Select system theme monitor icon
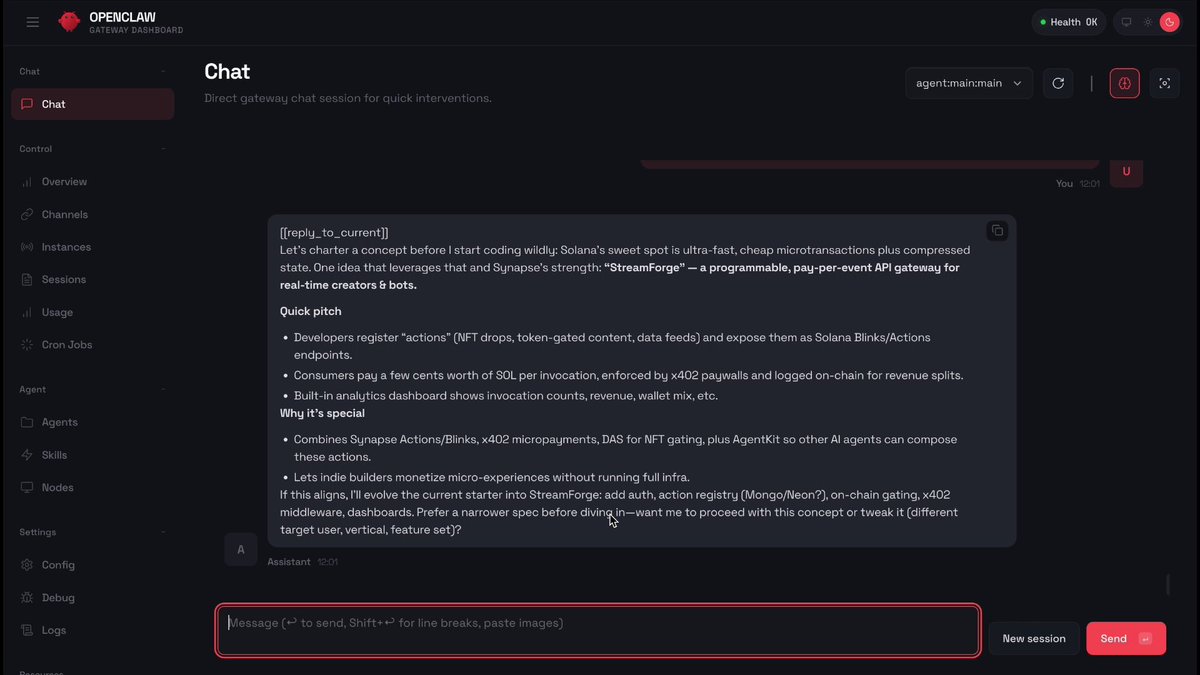The width and height of the screenshot is (1200, 675). (1127, 22)
